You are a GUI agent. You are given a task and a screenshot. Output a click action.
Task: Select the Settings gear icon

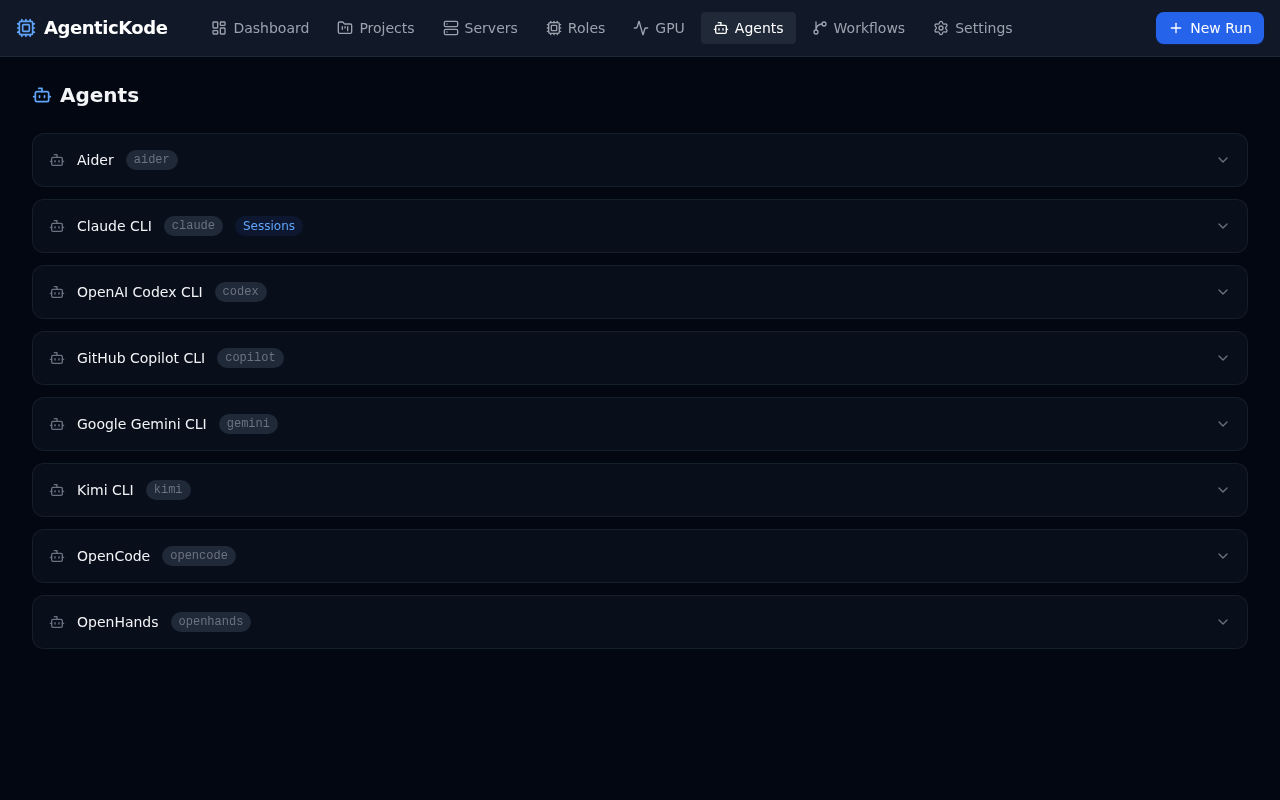tap(941, 28)
